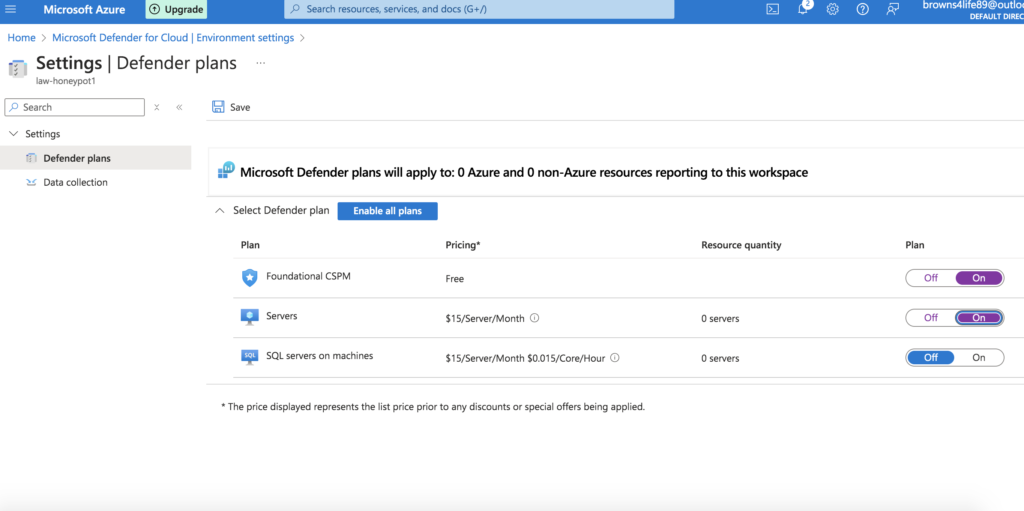1024x511 pixels.
Task: Click the Servers plan monitor icon
Action: [x=249, y=317]
